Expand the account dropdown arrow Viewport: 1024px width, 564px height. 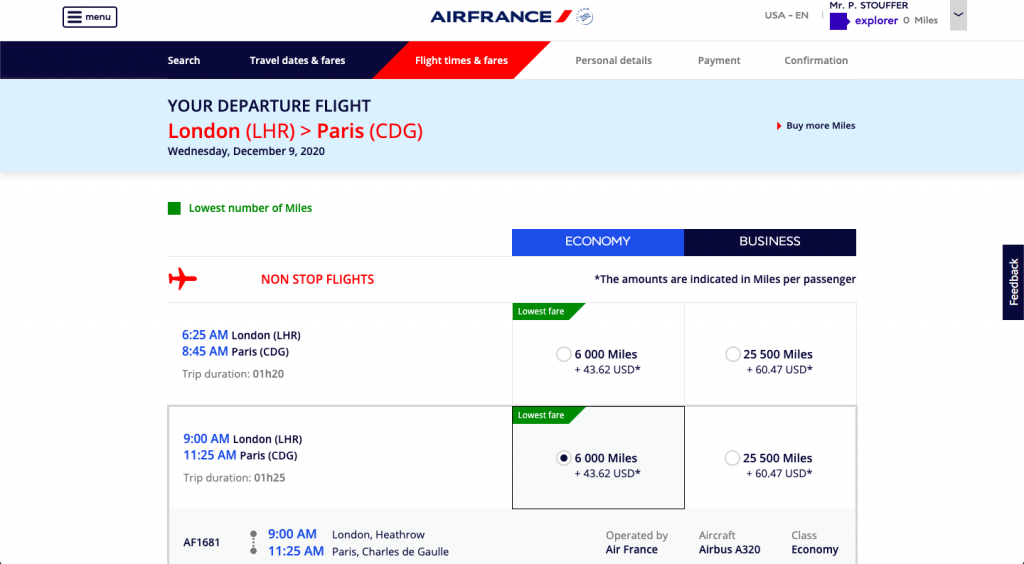tap(958, 15)
